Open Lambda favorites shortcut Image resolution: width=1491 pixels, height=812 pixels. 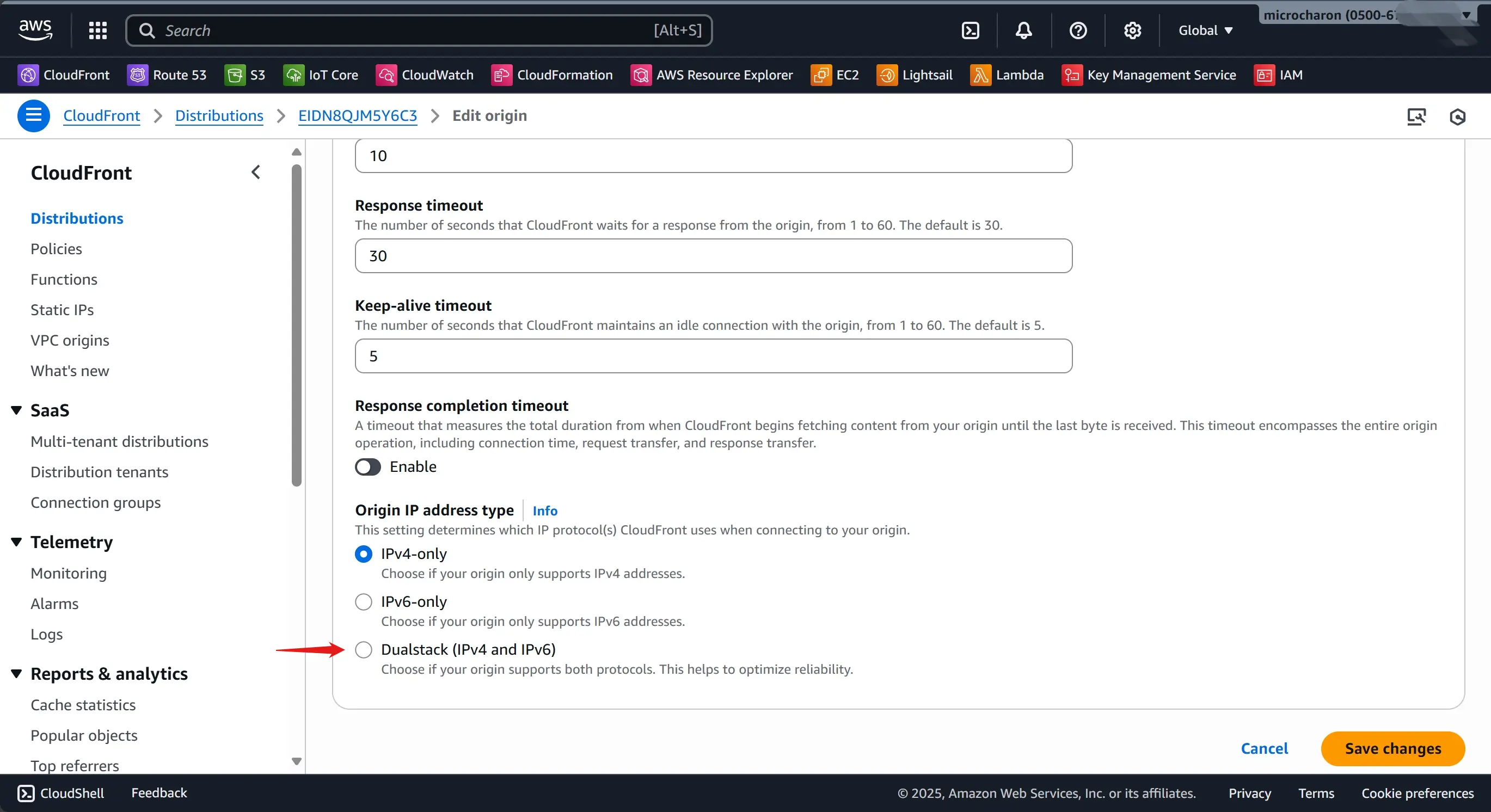1007,75
